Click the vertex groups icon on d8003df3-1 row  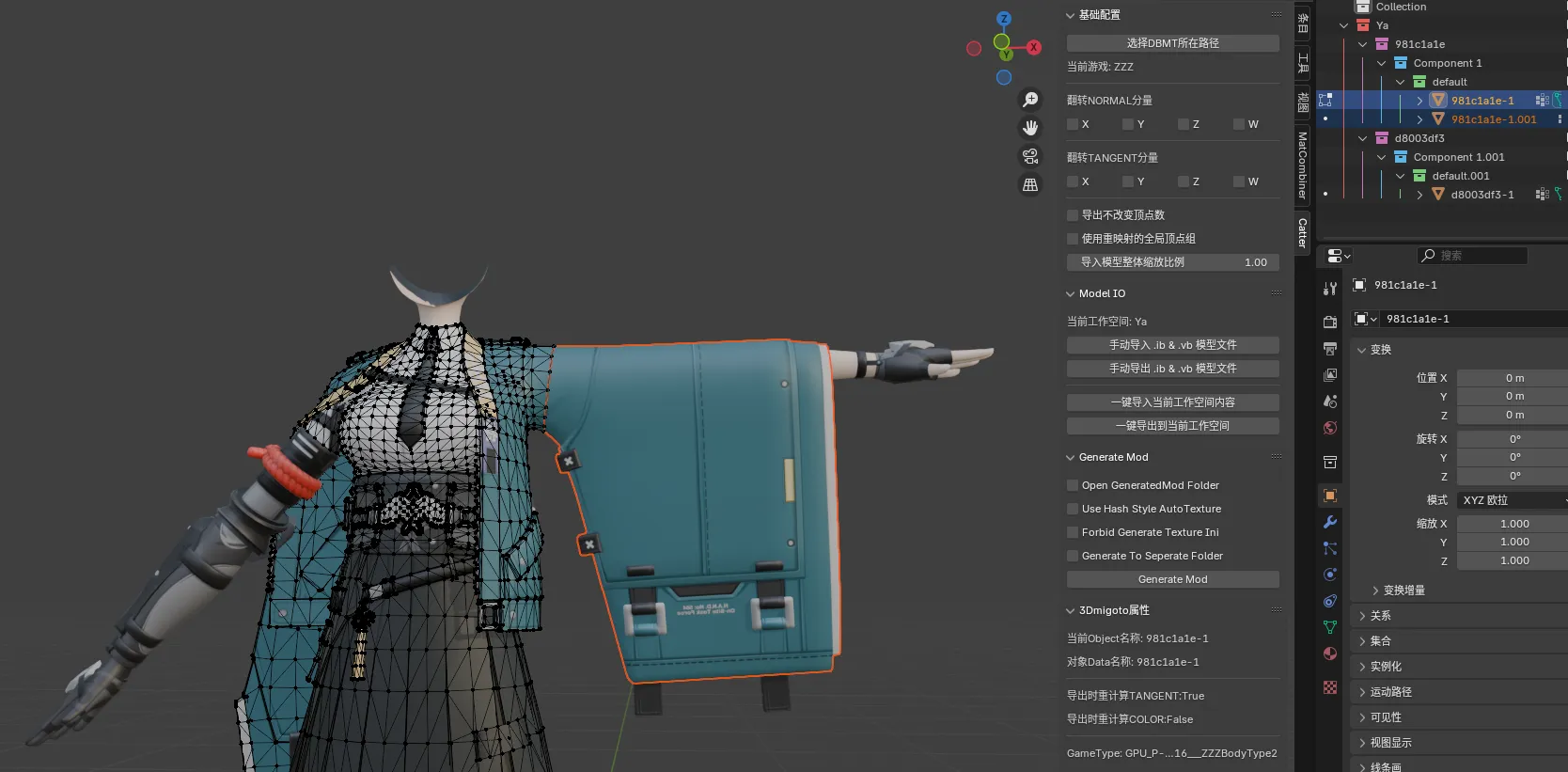tap(1542, 195)
